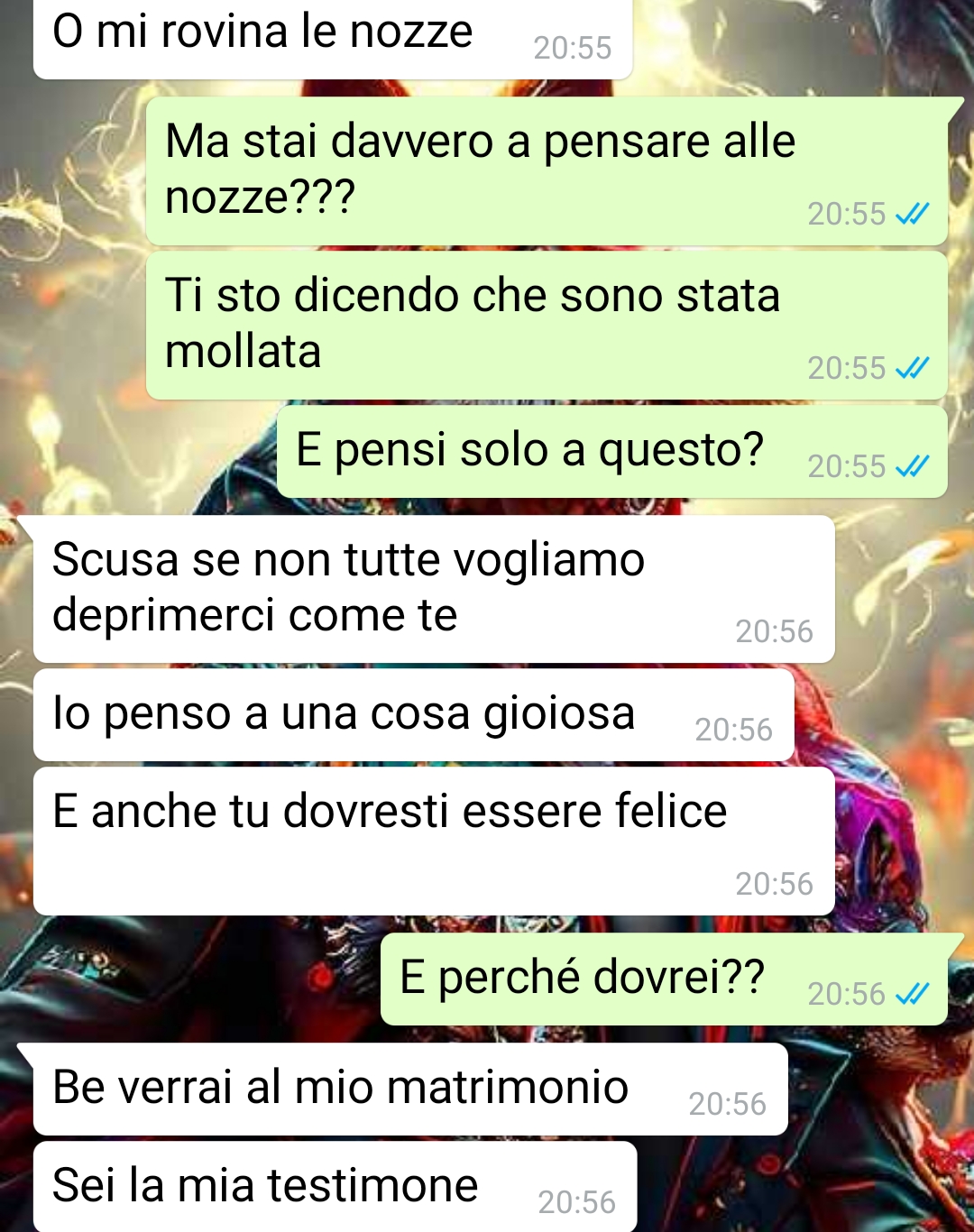Tap the read receipt ticks on 'Ma stai davvero a pensare alle nozze???'

tap(913, 214)
